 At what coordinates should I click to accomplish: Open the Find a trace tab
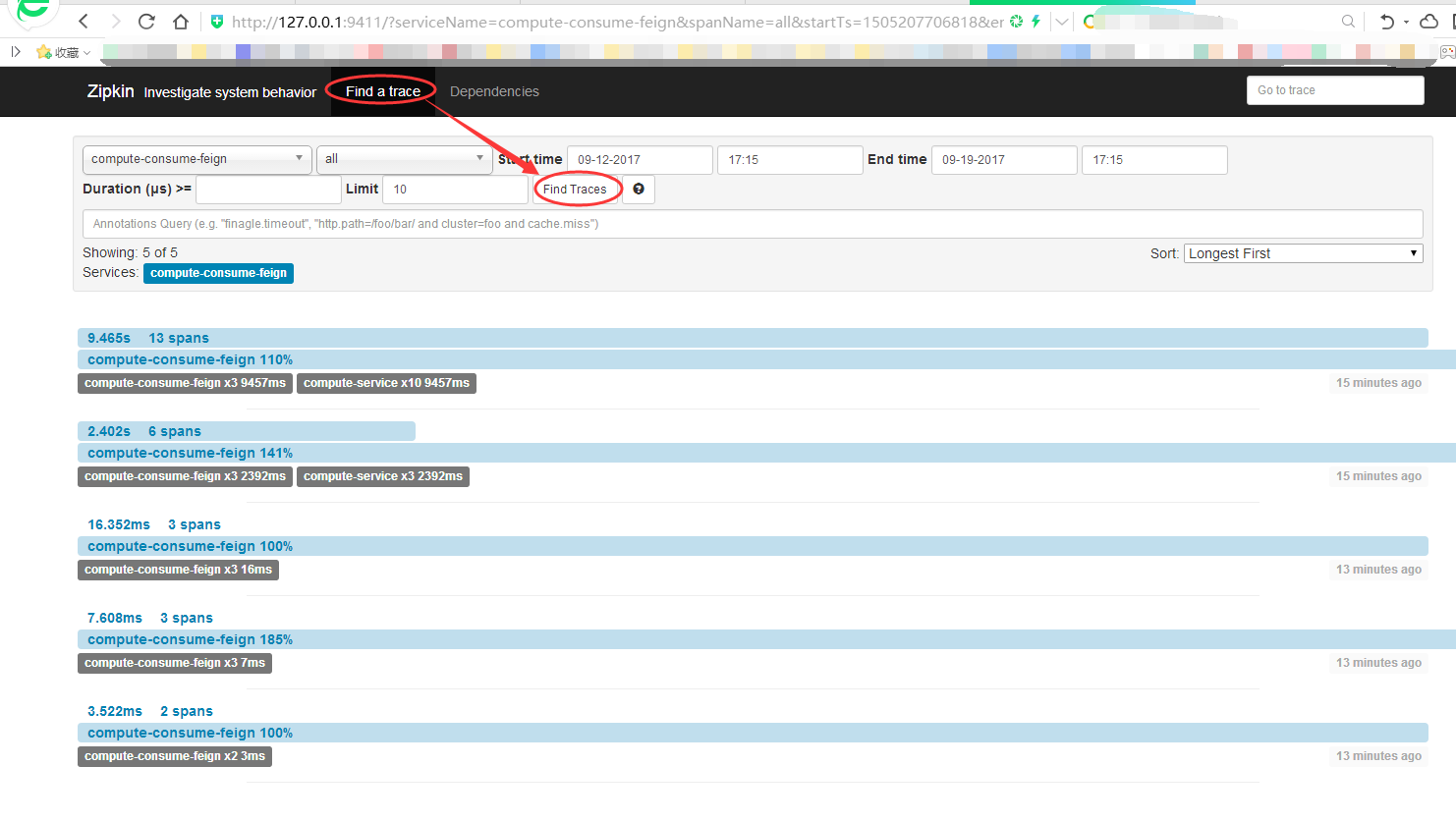tap(383, 91)
